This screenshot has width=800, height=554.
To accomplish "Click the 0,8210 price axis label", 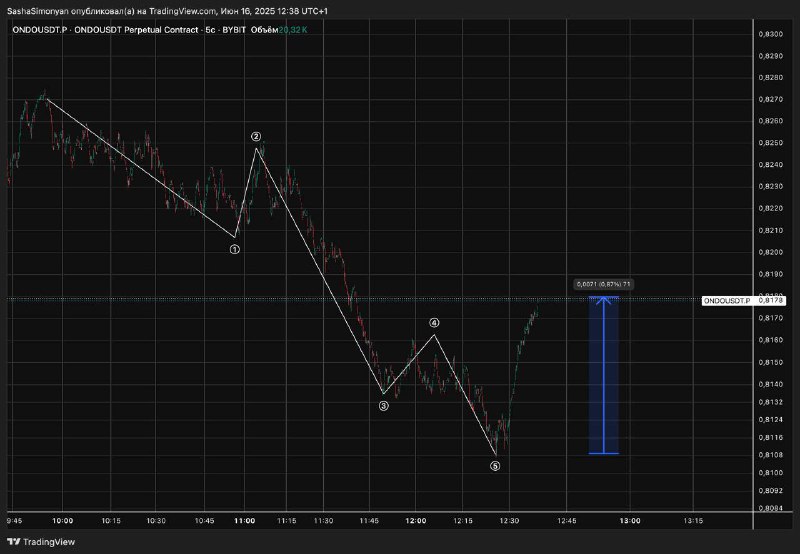I will tap(770, 231).
